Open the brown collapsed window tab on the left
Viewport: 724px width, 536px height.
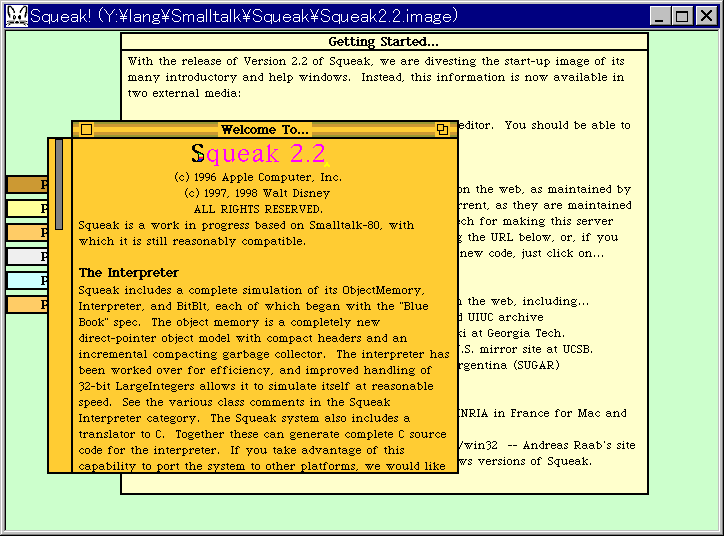coord(27,184)
